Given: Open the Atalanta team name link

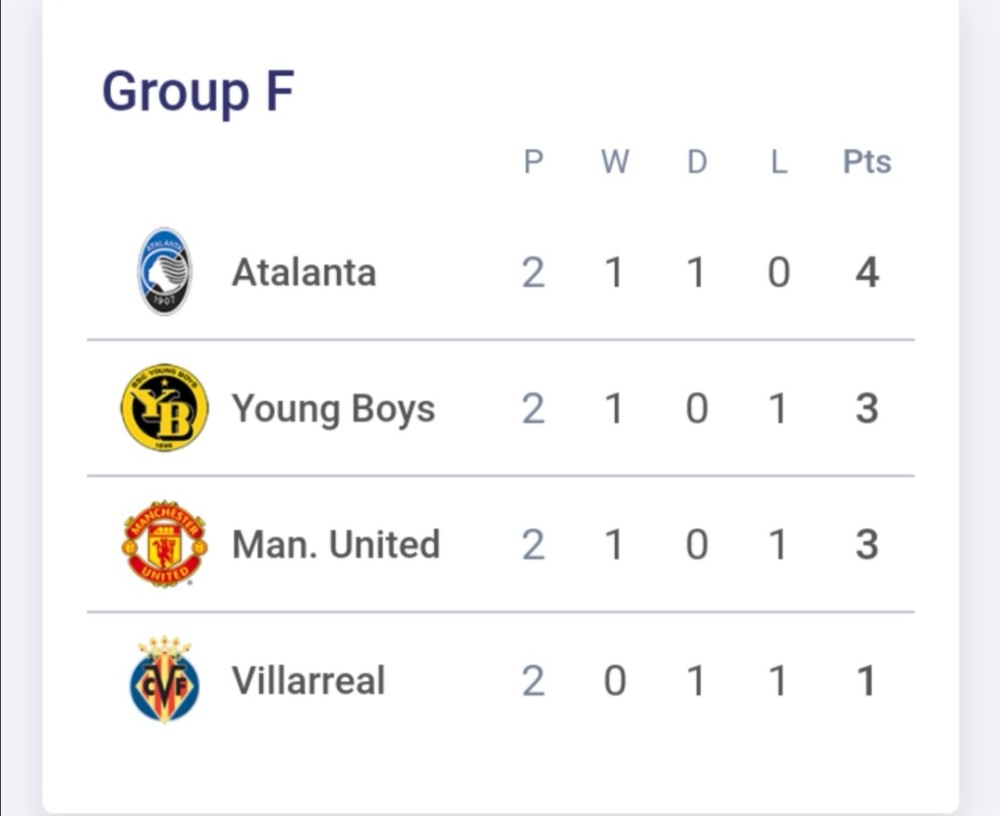Looking at the screenshot, I should pyautogui.click(x=304, y=272).
